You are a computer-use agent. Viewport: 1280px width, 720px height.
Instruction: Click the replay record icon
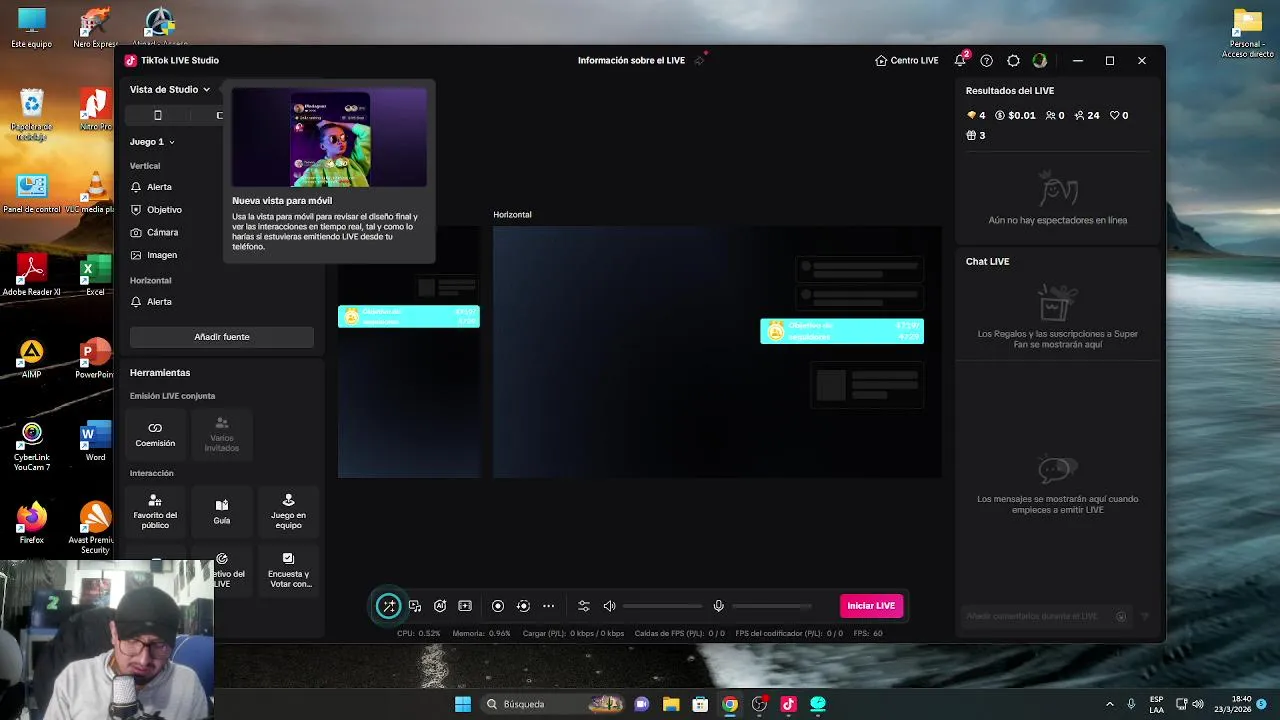[523, 606]
